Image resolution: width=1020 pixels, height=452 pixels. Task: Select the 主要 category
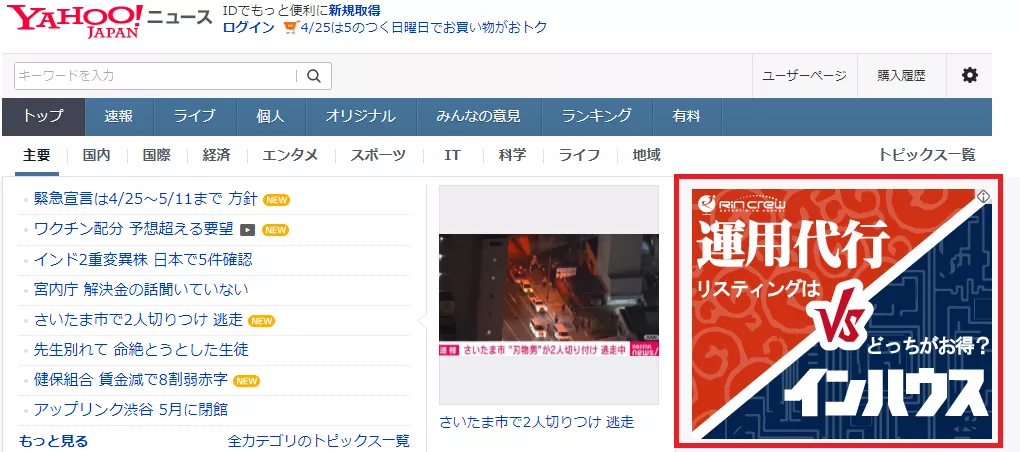click(36, 155)
